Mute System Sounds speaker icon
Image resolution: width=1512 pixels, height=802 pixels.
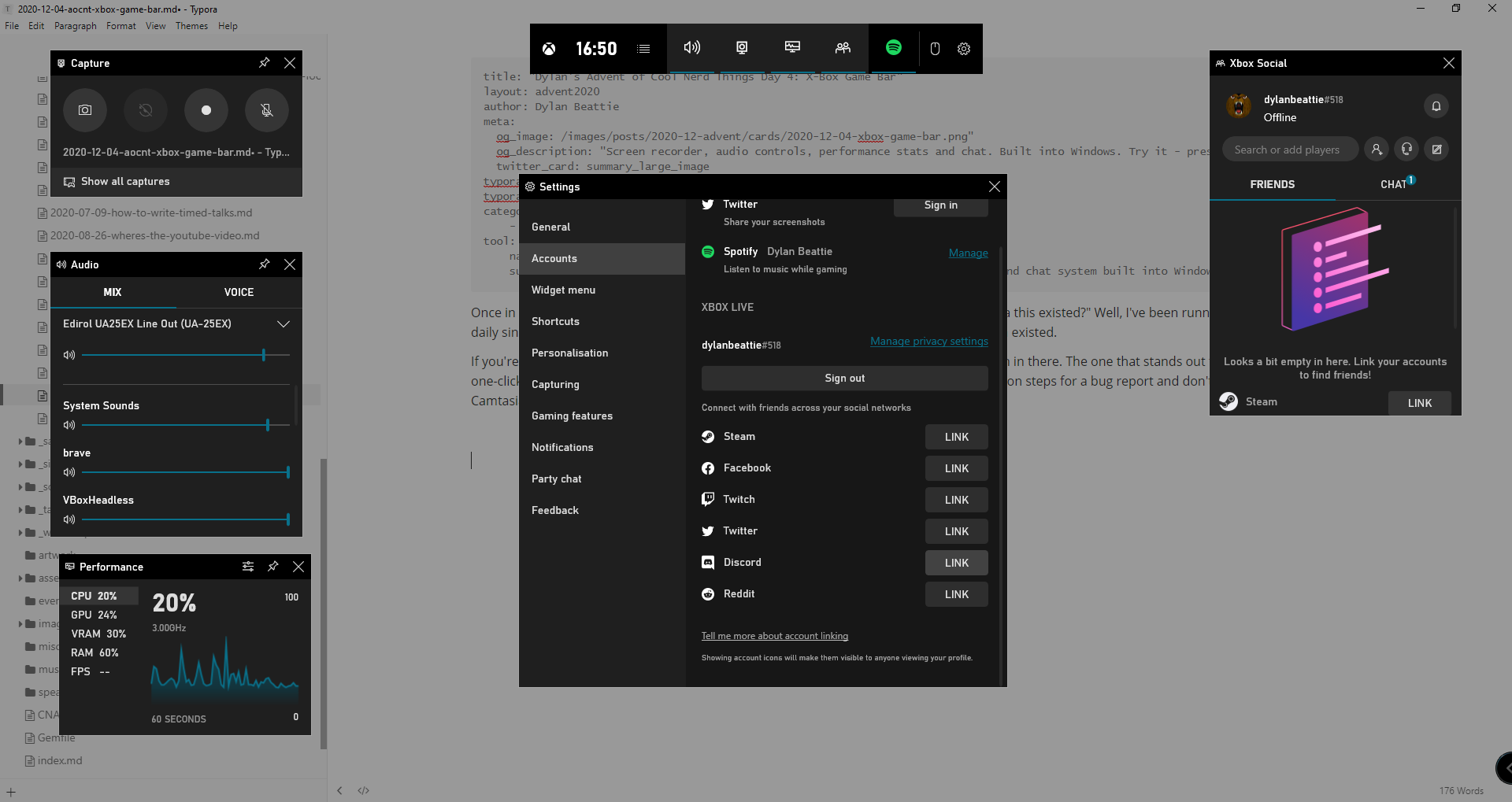[x=69, y=425]
